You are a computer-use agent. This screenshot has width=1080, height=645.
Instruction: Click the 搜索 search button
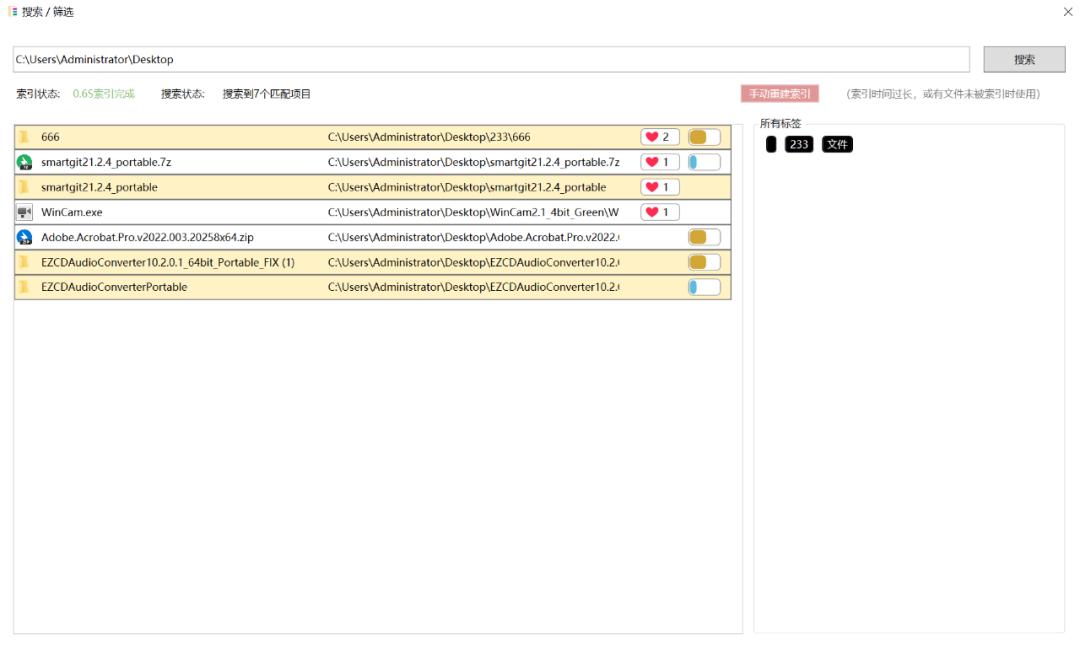coord(1024,59)
